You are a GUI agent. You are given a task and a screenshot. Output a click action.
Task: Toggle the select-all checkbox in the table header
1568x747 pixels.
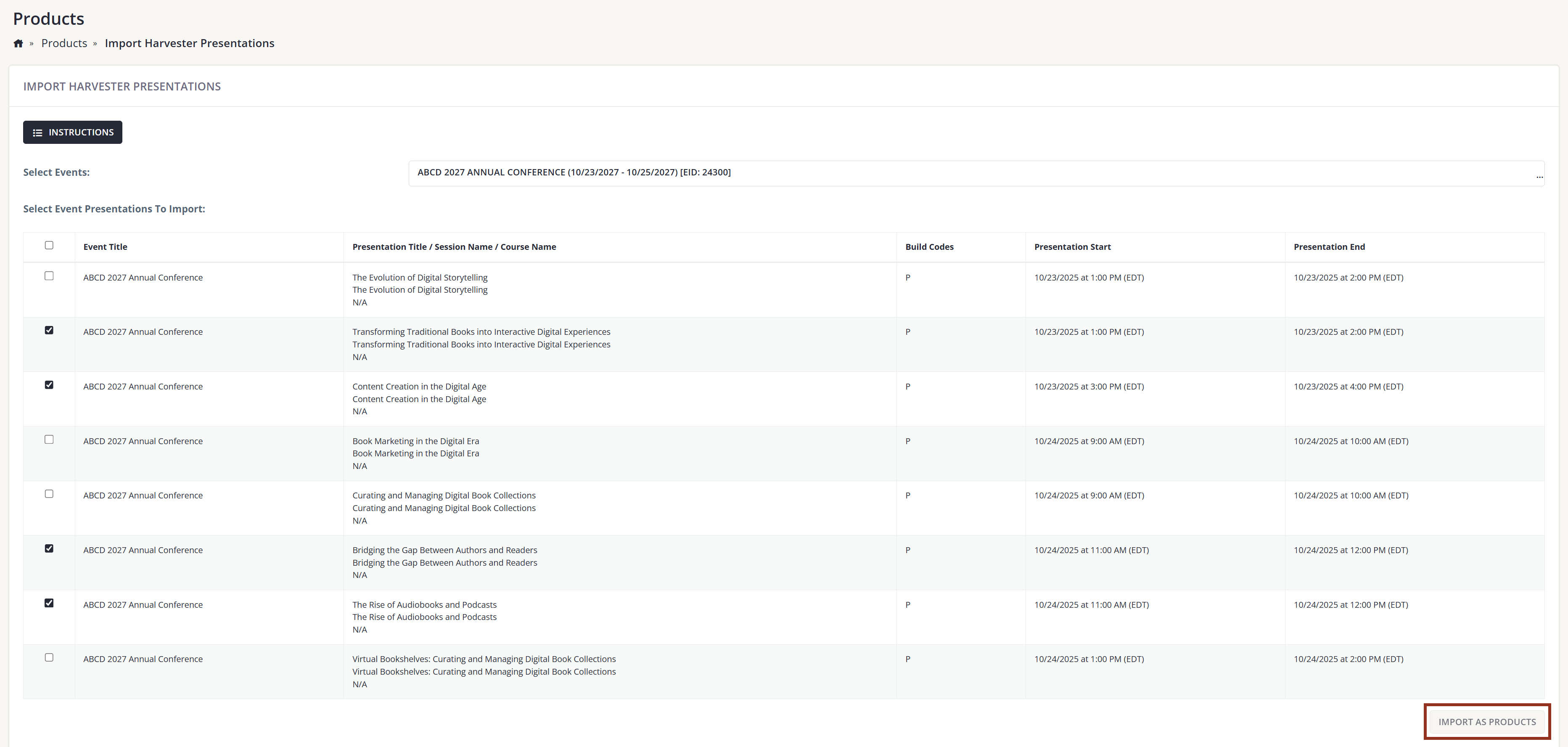(x=49, y=245)
